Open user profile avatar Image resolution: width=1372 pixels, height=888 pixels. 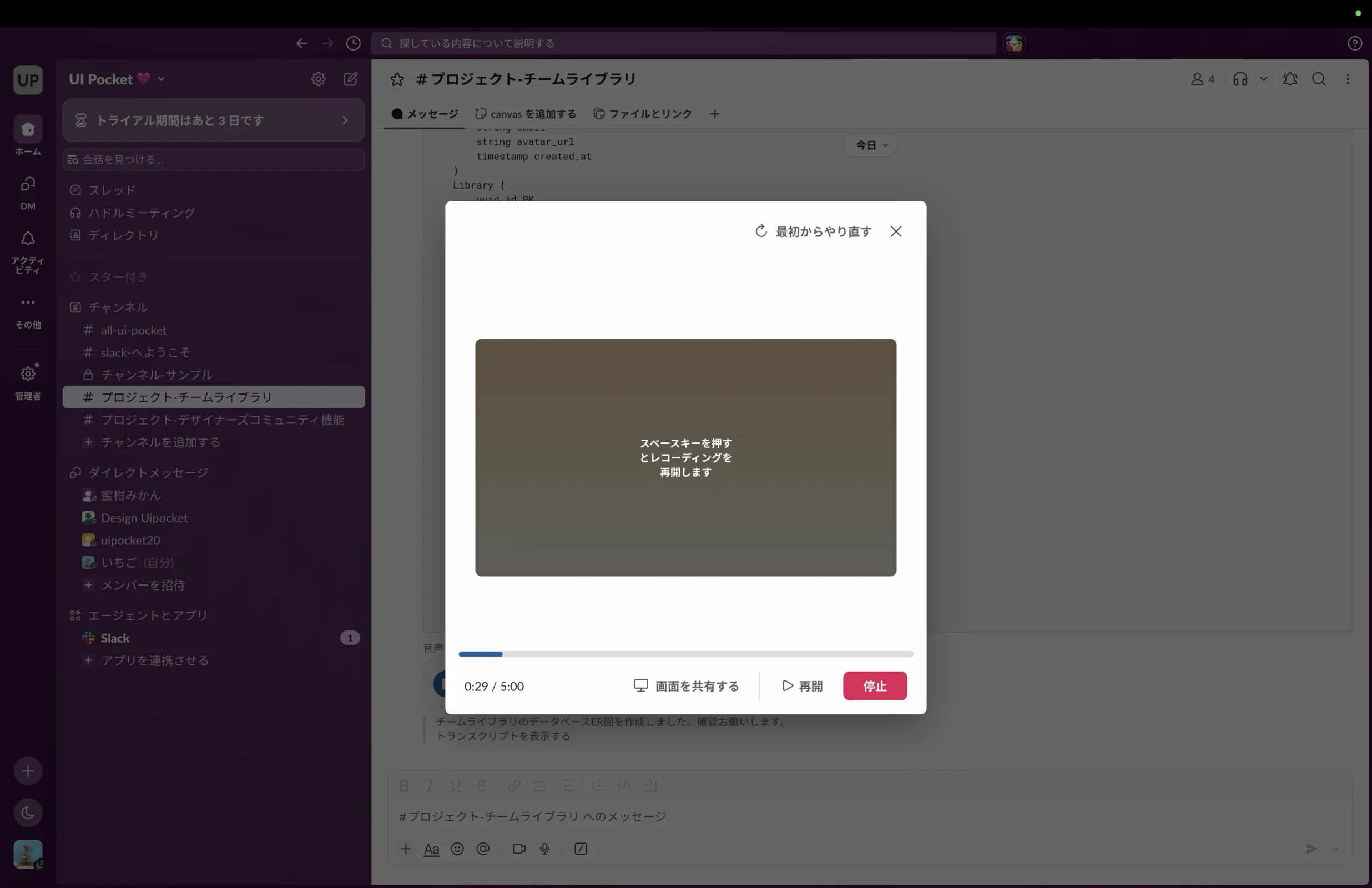(28, 854)
